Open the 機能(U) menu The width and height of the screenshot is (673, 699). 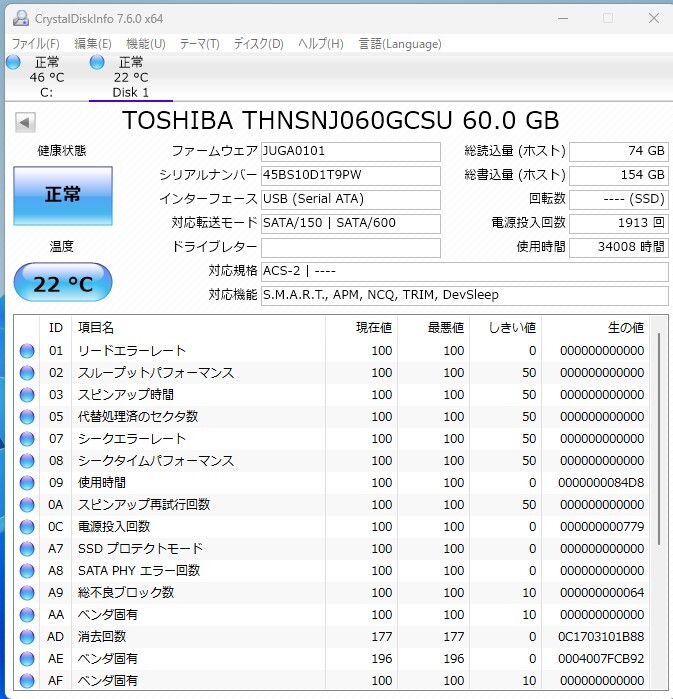[x=145, y=44]
